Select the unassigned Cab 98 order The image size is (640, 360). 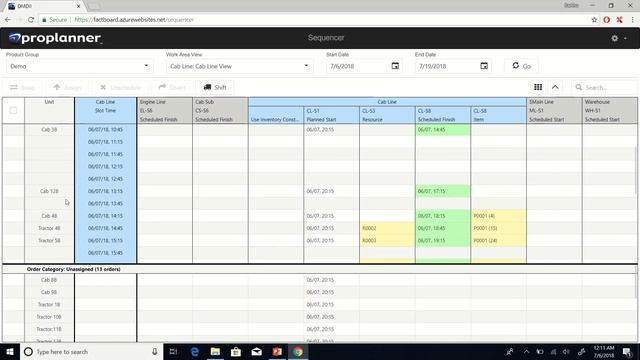point(49,292)
